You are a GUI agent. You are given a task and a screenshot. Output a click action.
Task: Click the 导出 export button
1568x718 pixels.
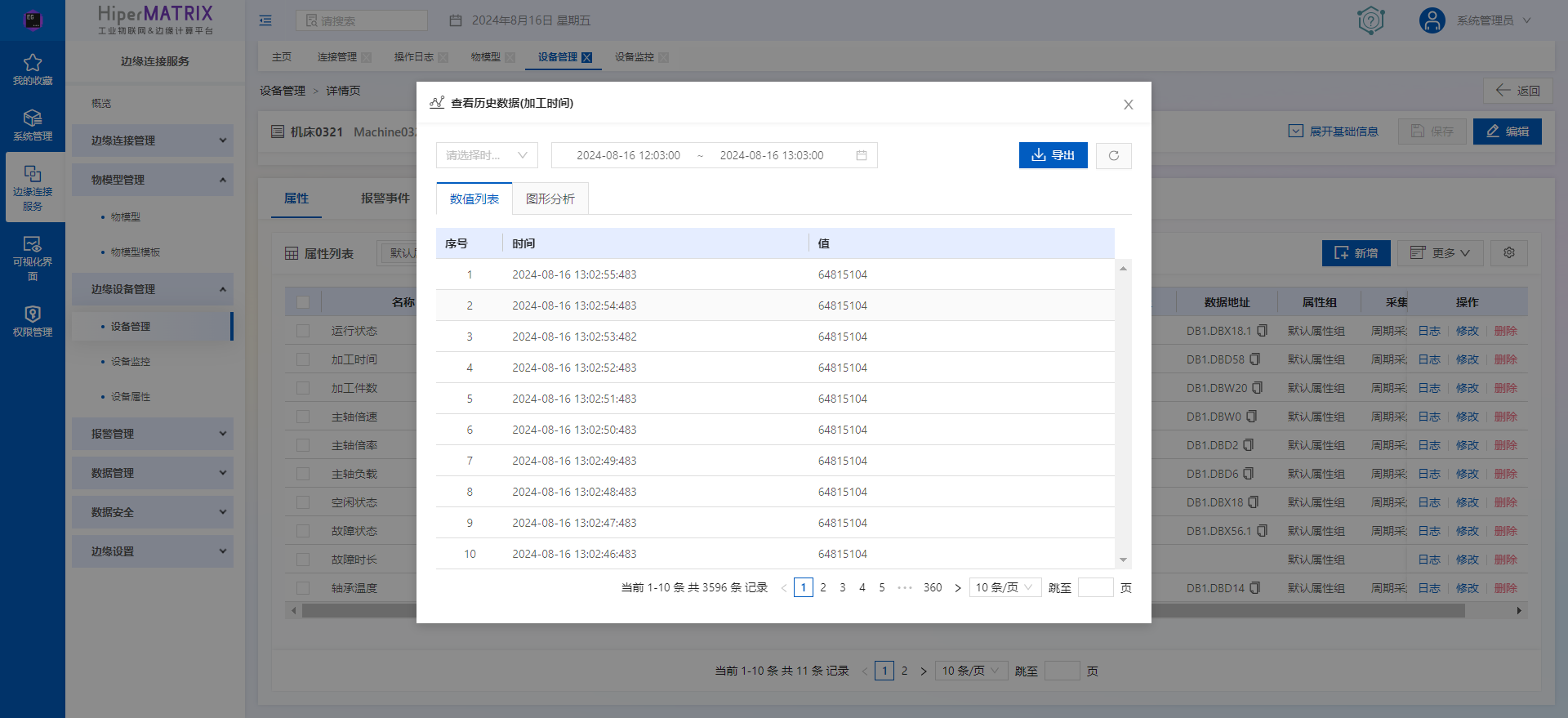tap(1053, 155)
